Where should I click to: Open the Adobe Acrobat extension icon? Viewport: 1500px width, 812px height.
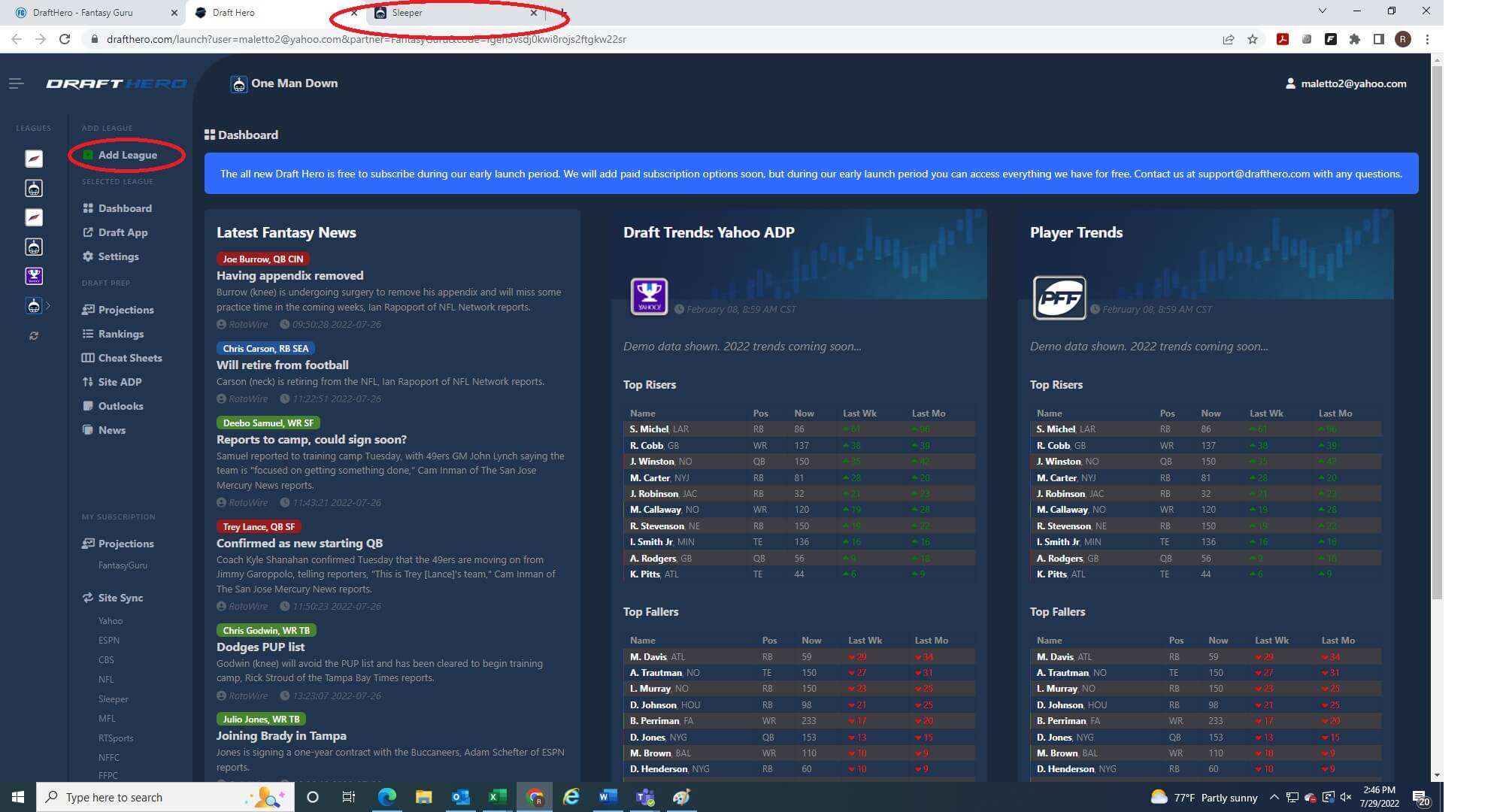point(1283,39)
